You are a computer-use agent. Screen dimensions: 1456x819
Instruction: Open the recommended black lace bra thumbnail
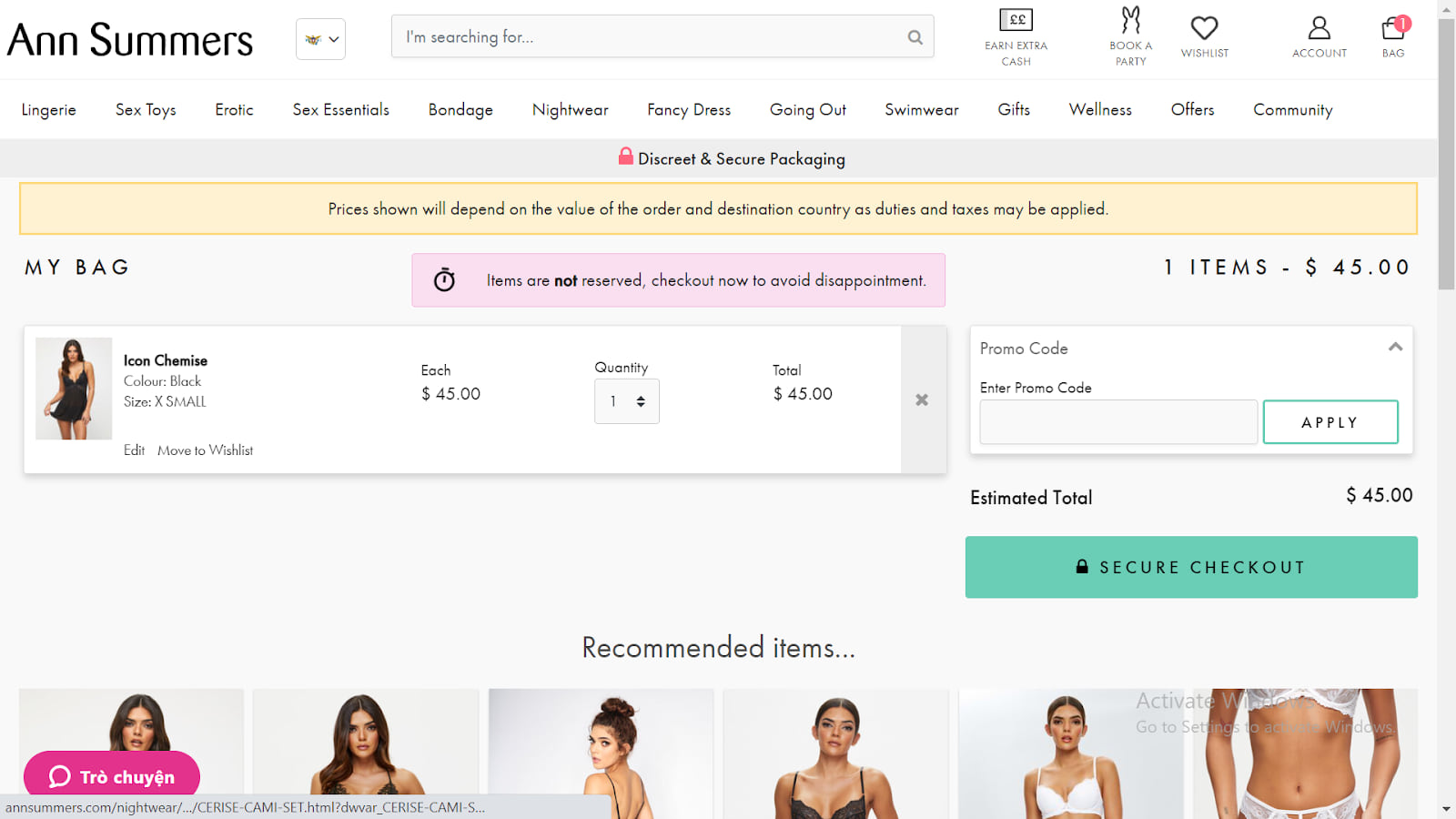click(835, 753)
